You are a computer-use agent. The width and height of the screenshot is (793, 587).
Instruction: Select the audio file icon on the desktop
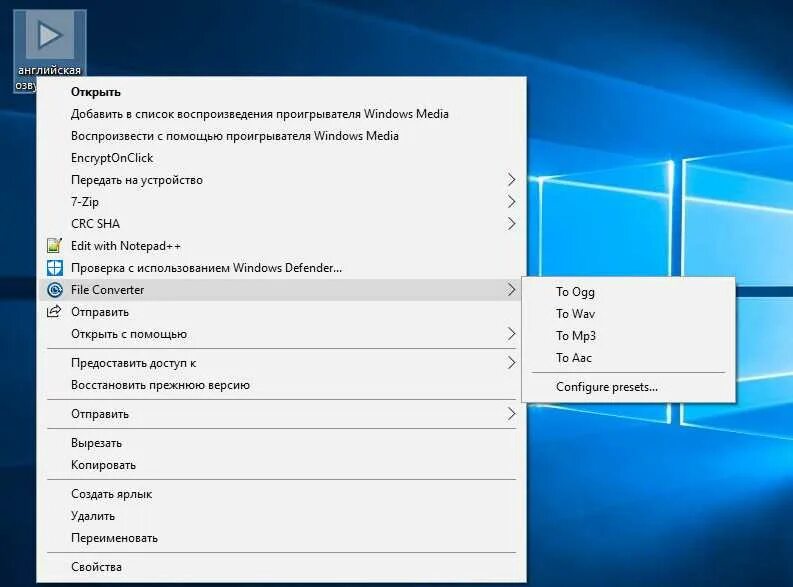click(x=50, y=36)
